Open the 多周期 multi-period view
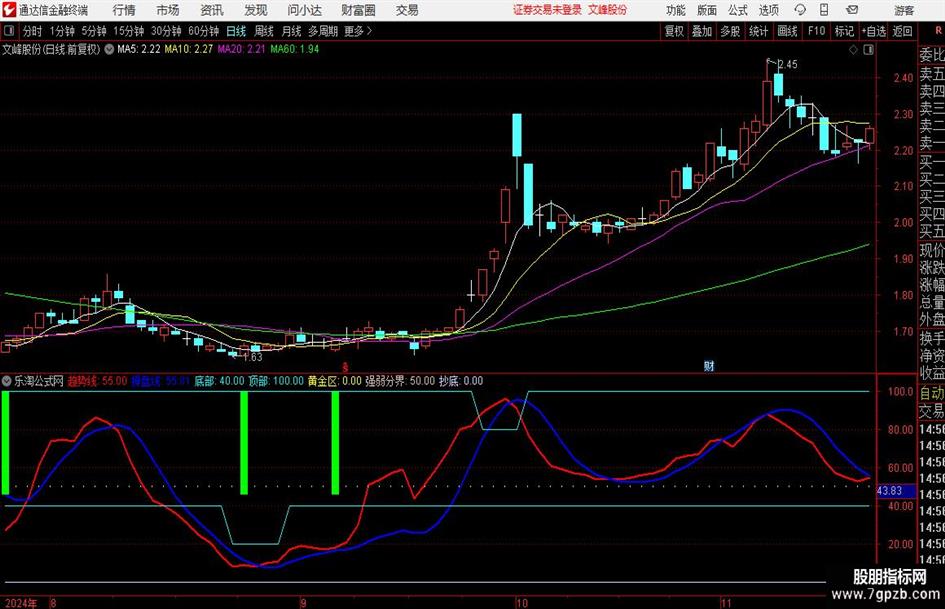Image resolution: width=945 pixels, height=609 pixels. pyautogui.click(x=323, y=31)
